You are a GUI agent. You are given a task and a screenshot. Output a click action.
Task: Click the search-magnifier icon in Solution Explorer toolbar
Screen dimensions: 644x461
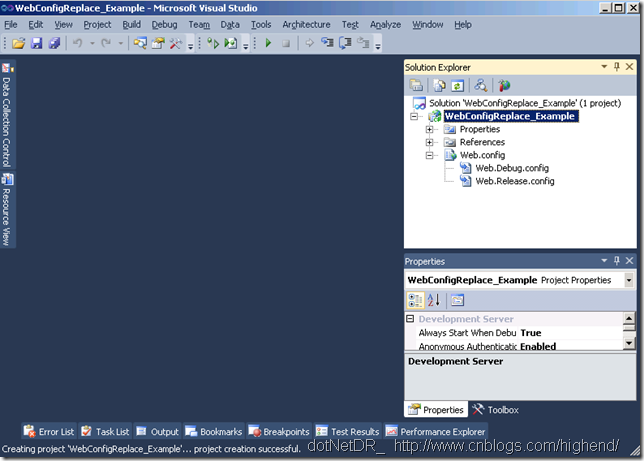[x=481, y=85]
